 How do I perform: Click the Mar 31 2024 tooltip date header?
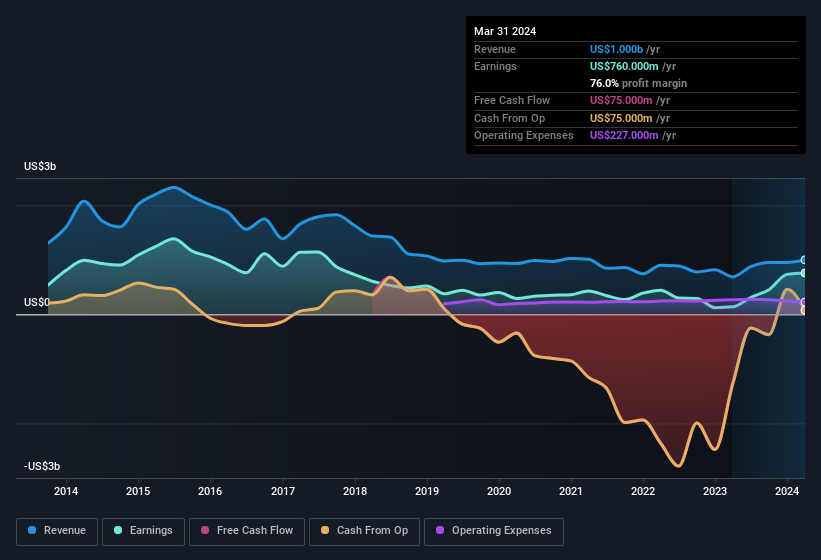tap(505, 31)
